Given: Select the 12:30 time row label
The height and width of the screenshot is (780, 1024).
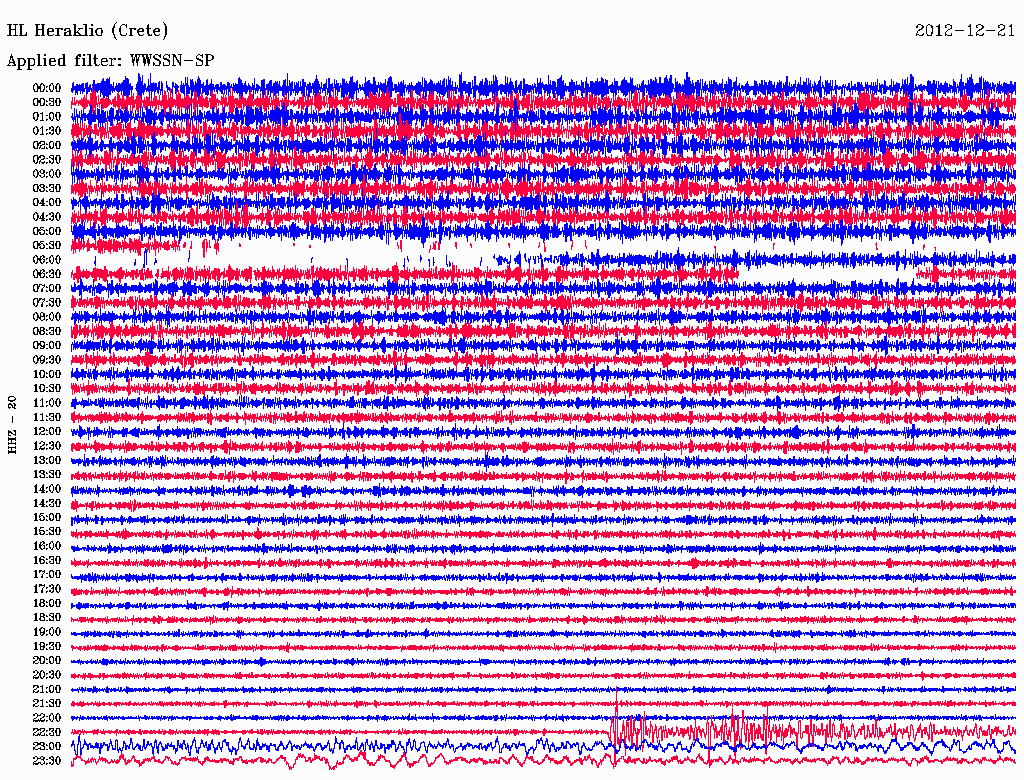Looking at the screenshot, I should (x=47, y=446).
